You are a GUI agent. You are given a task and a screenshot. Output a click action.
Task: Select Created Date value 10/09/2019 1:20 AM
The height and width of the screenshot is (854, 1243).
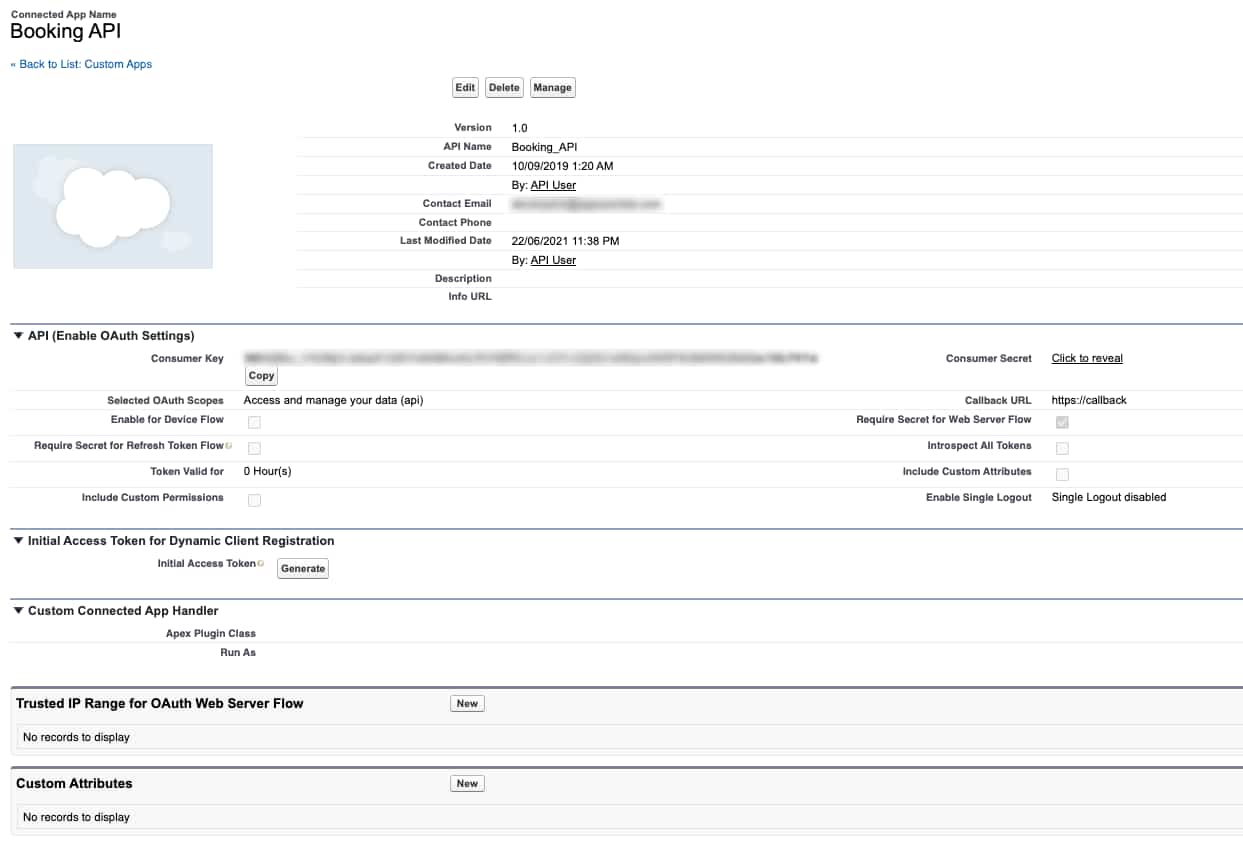point(562,166)
